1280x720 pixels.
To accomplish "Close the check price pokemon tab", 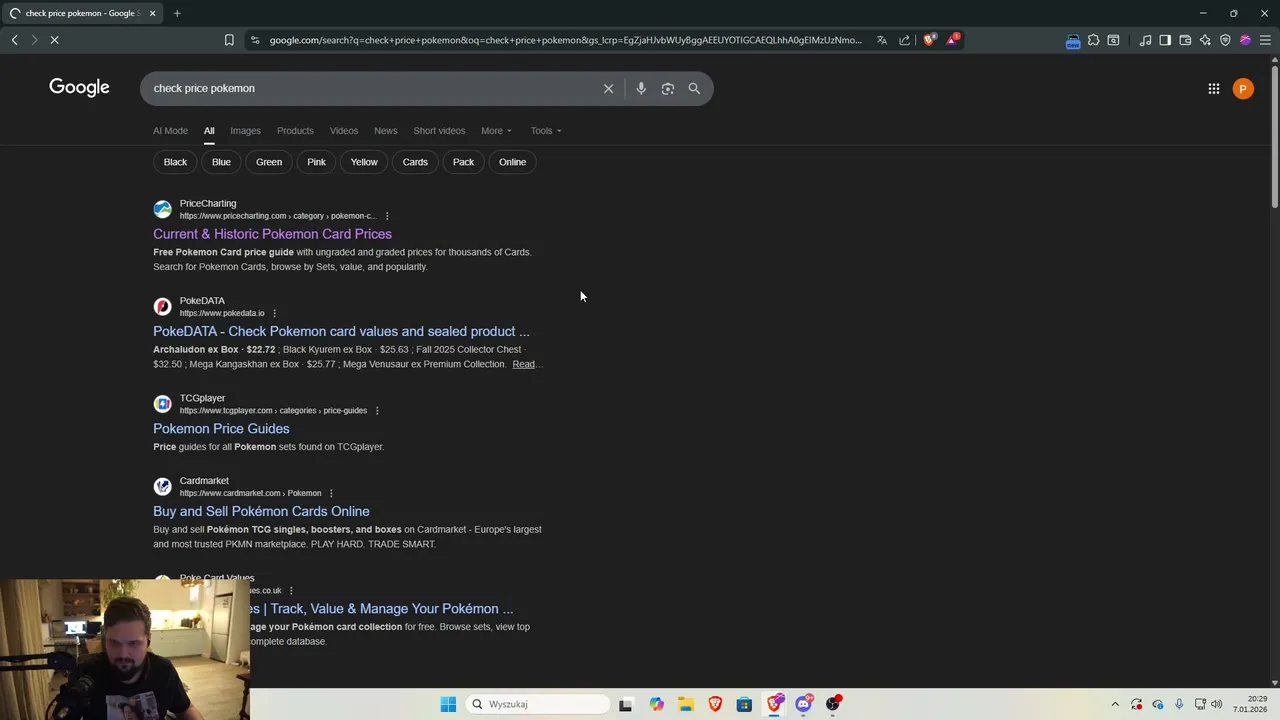I will (153, 13).
